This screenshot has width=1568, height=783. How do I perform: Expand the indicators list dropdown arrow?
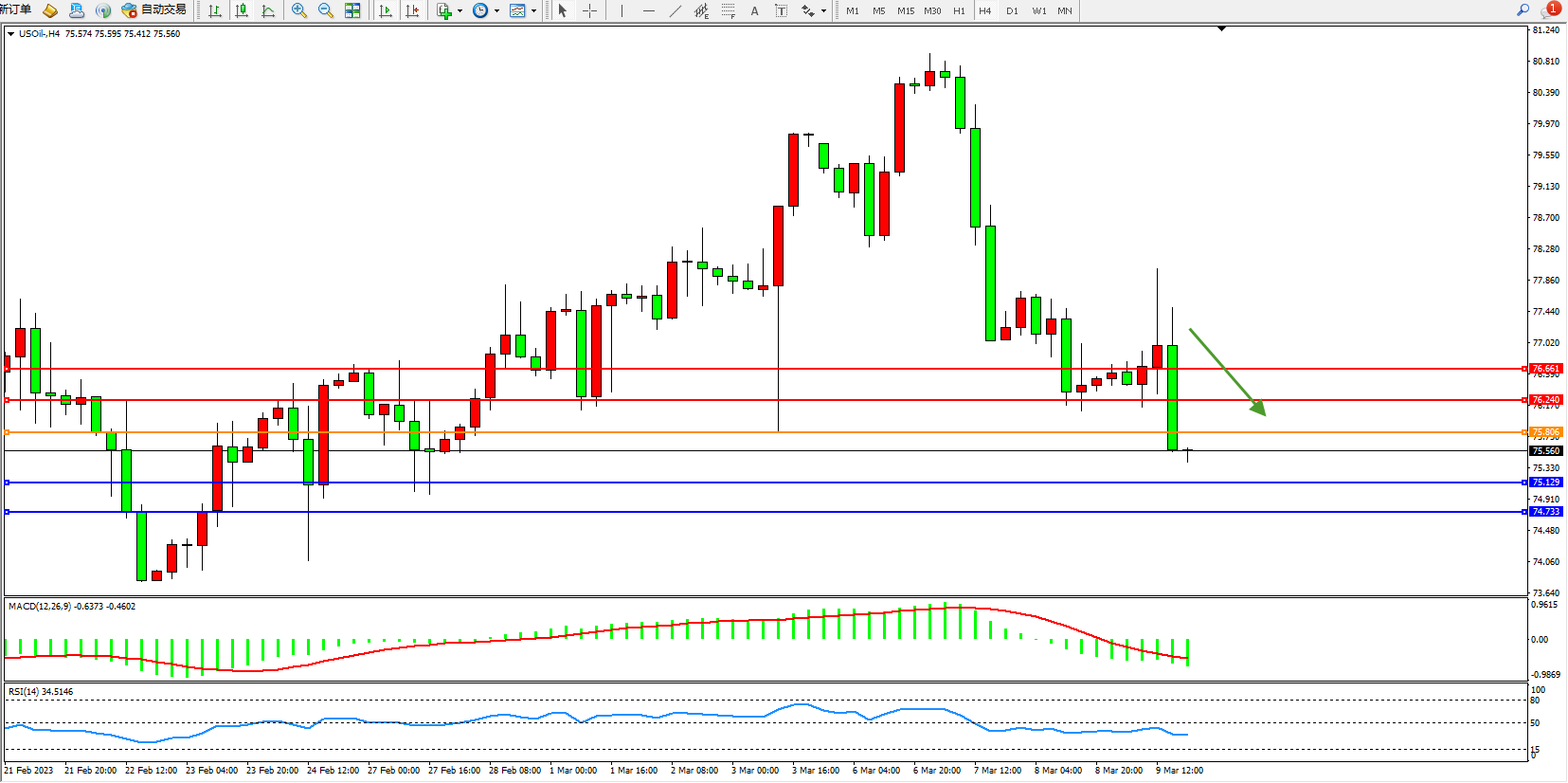pyautogui.click(x=460, y=11)
